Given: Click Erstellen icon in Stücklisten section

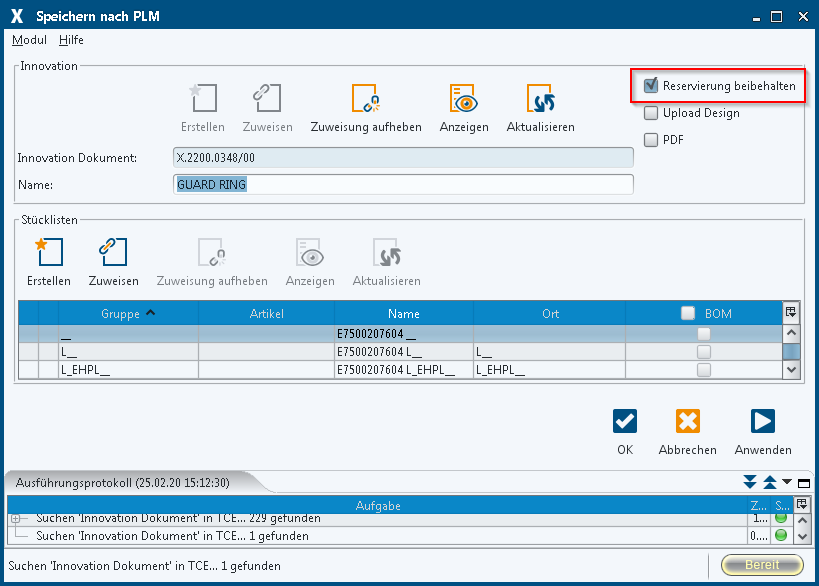Looking at the screenshot, I should (x=48, y=253).
